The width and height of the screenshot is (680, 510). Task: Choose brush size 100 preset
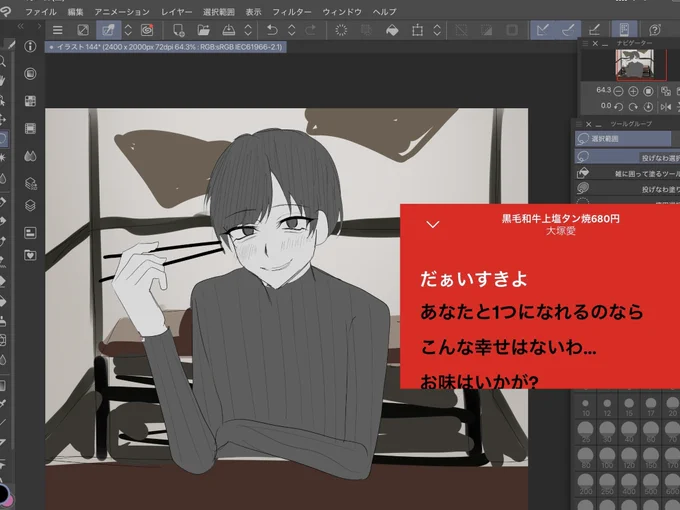coord(607,459)
